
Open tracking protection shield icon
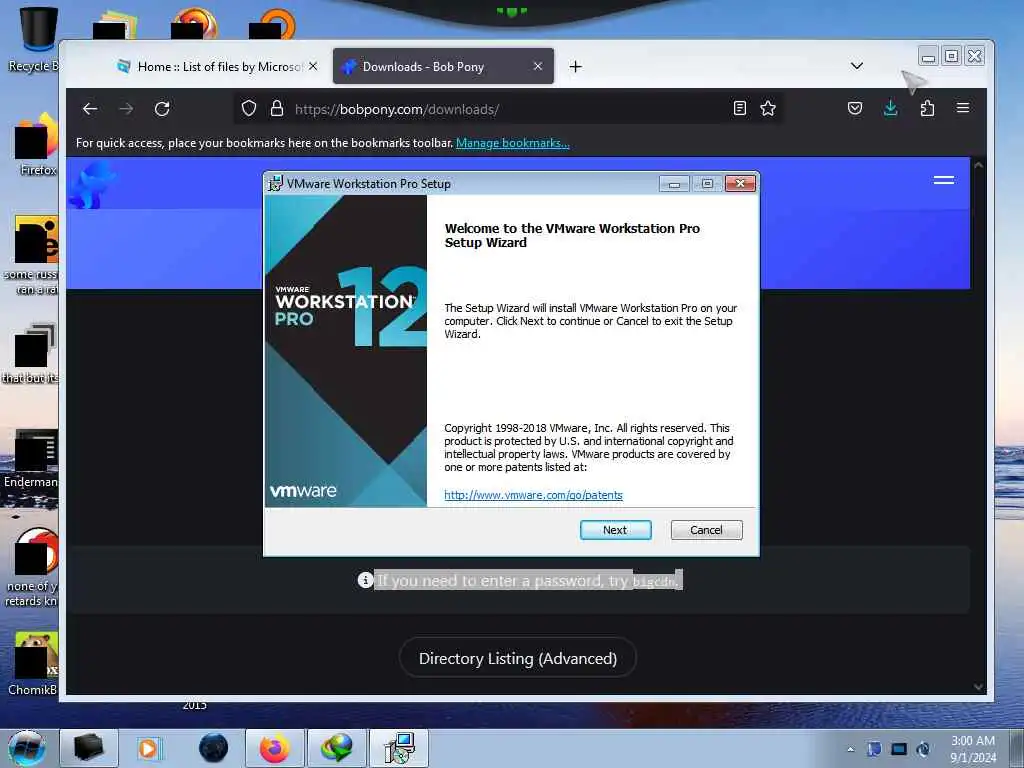coord(249,108)
